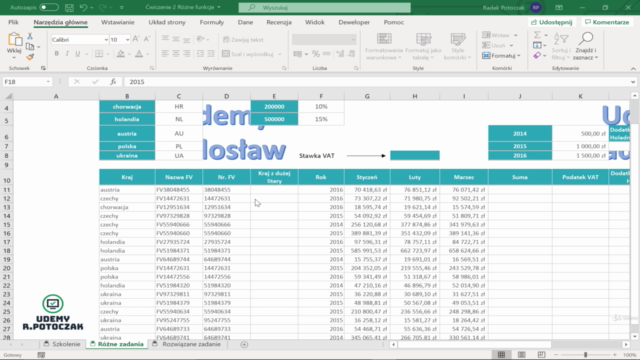Expand the formula bar
The height and width of the screenshot is (360, 640).
(x=633, y=82)
